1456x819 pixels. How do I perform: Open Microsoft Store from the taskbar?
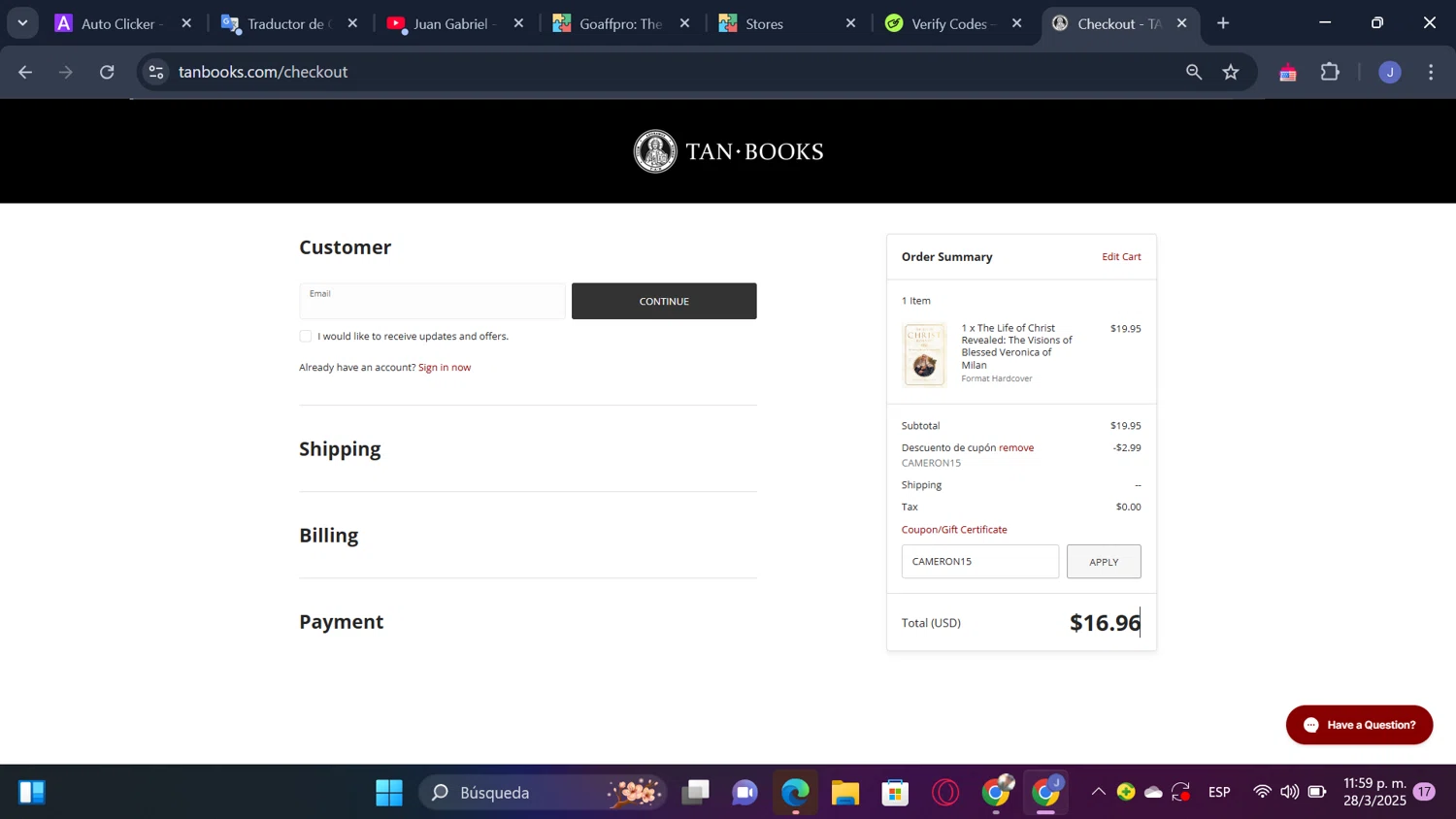click(x=895, y=793)
